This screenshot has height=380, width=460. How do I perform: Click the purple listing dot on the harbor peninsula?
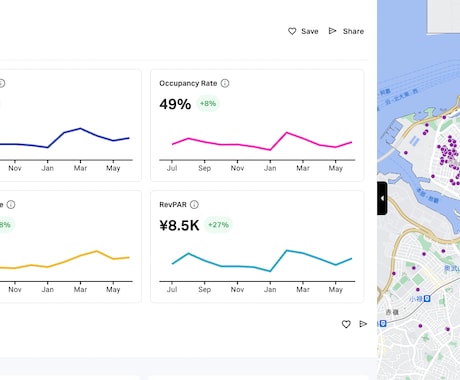point(406,153)
